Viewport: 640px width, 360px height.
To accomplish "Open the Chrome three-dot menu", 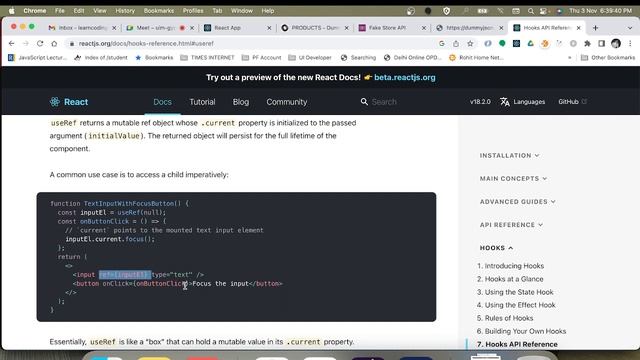I will 630,43.
